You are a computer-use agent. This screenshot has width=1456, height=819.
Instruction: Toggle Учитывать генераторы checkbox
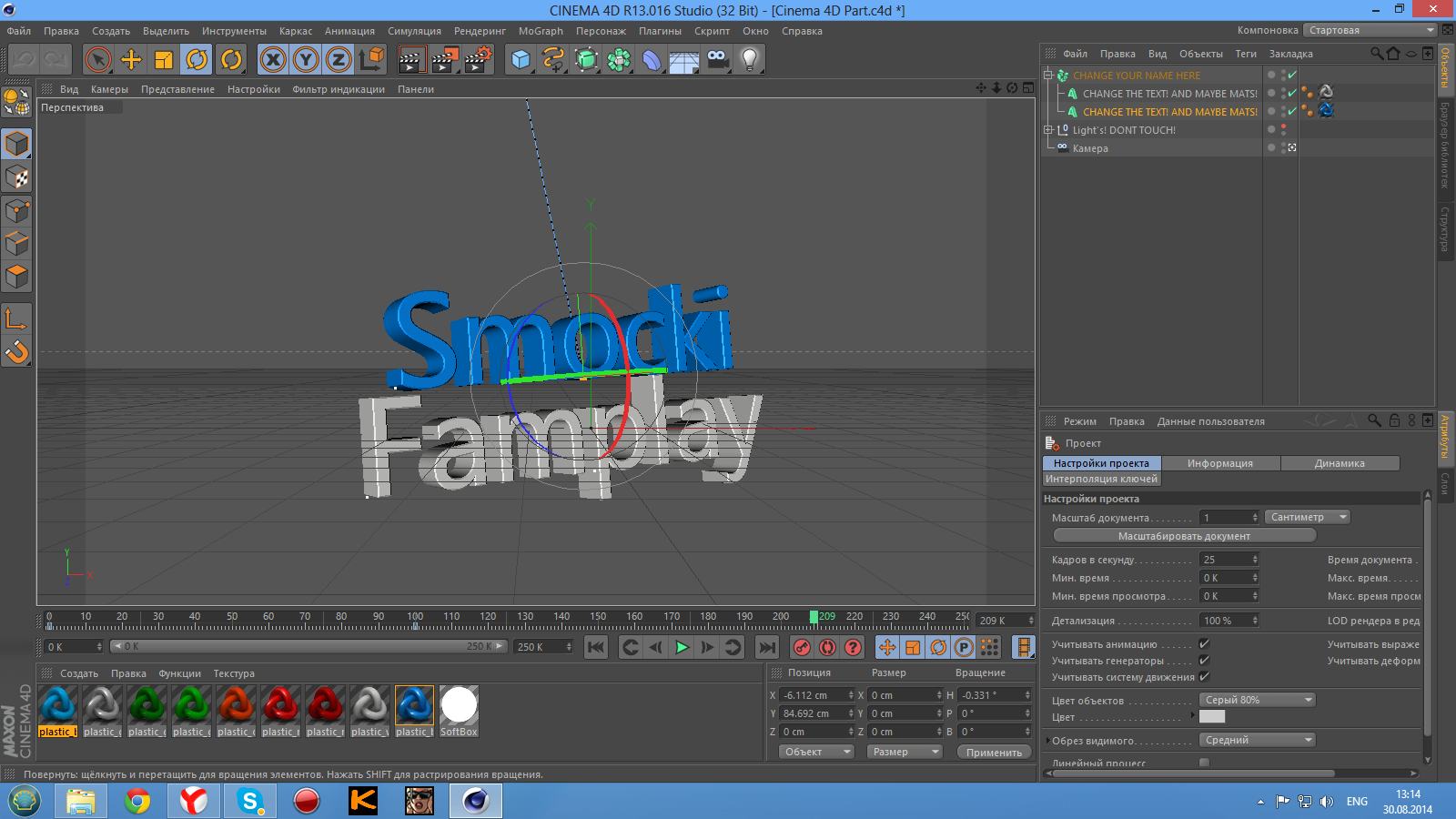[x=1204, y=661]
